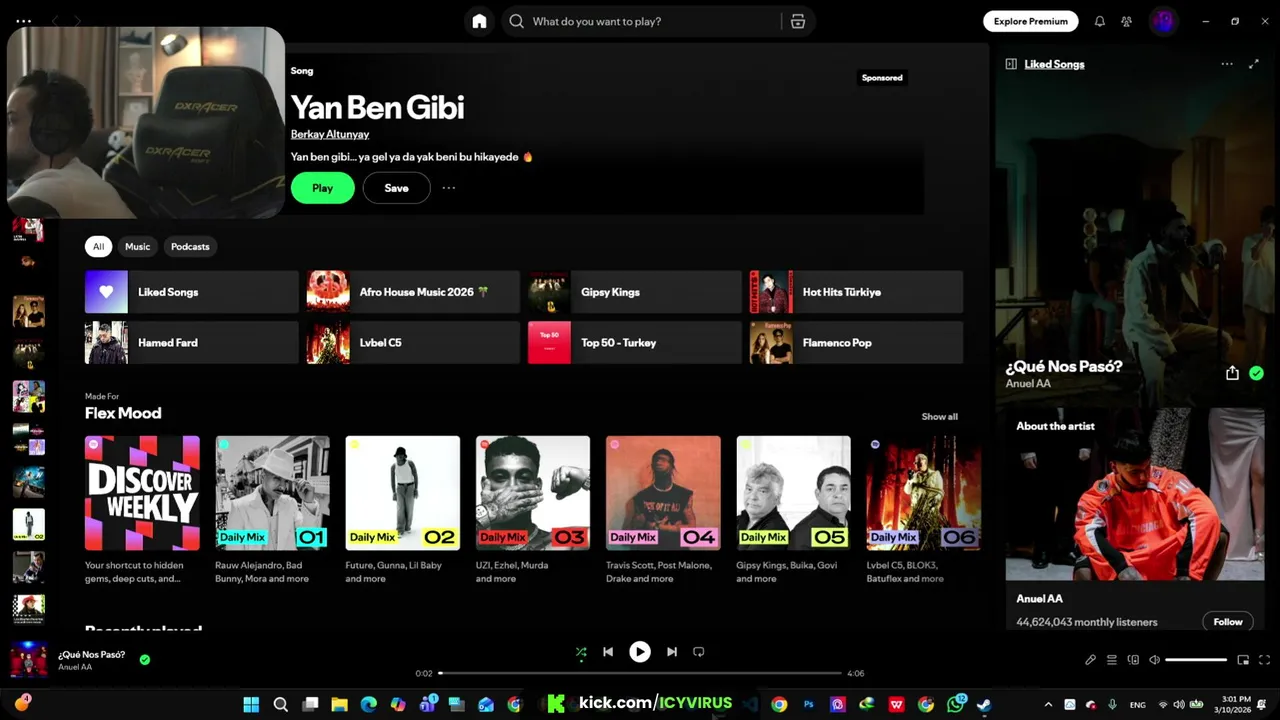
Task: Open ¿Qué Nos Pasó? title in bottom bar
Action: point(91,654)
